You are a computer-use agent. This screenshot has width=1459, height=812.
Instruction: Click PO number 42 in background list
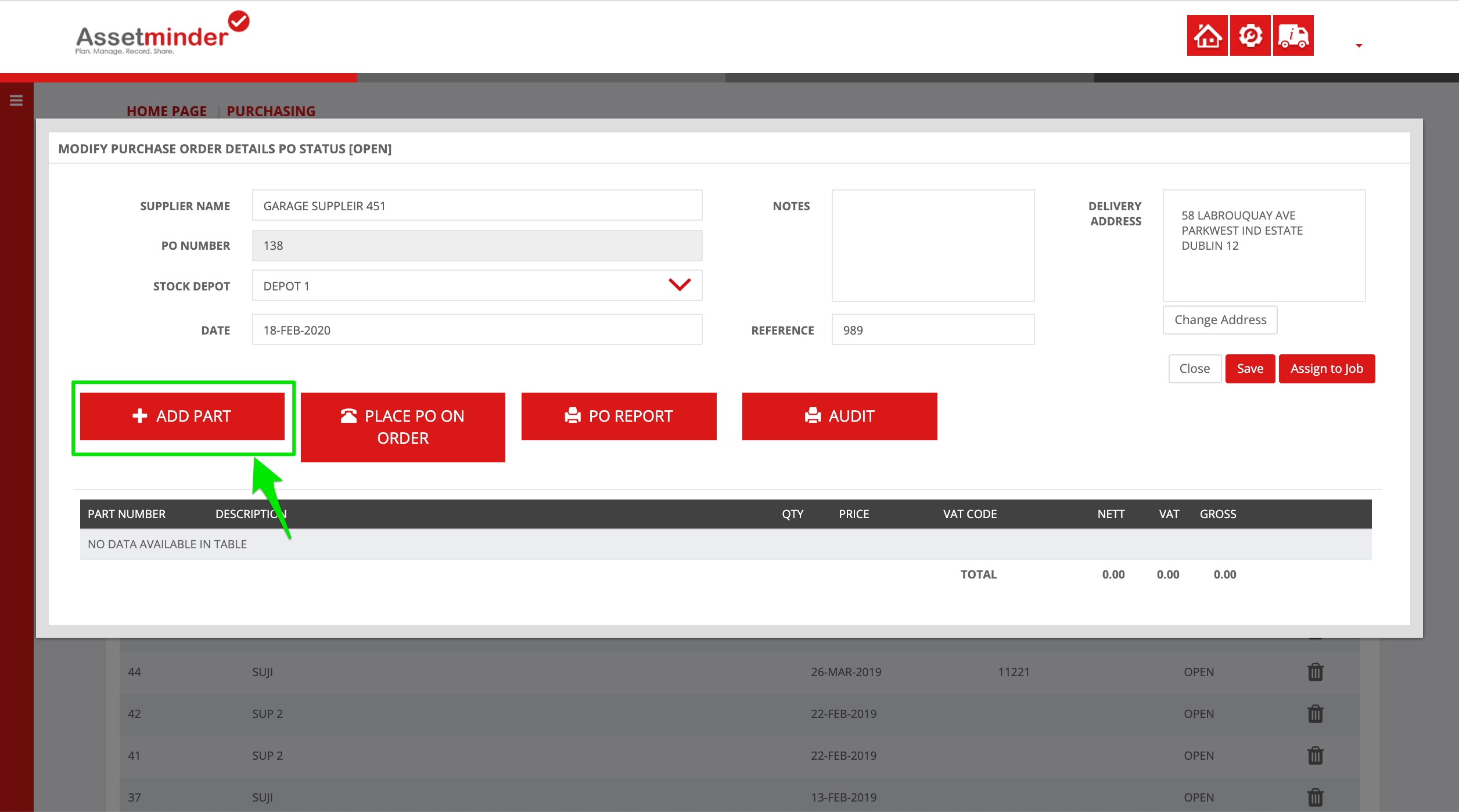point(134,714)
